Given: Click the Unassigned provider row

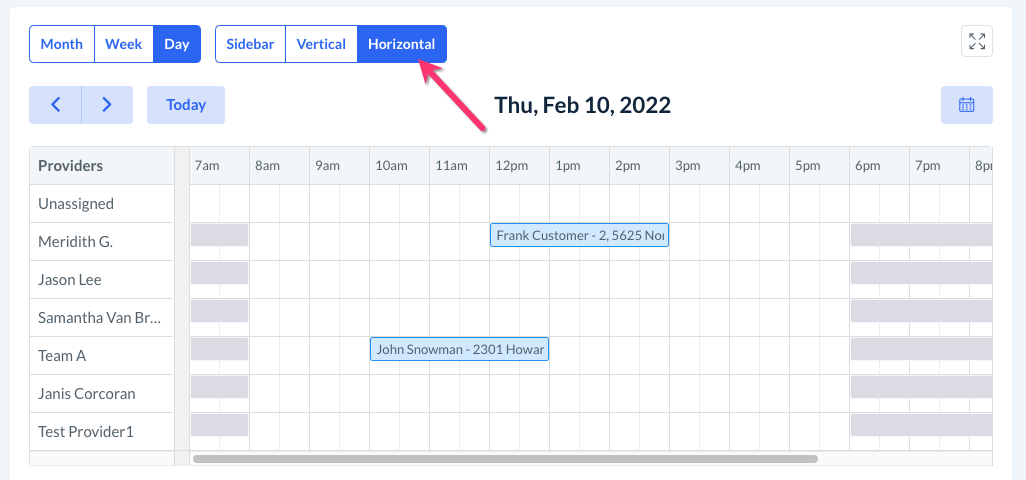Looking at the screenshot, I should coord(76,204).
